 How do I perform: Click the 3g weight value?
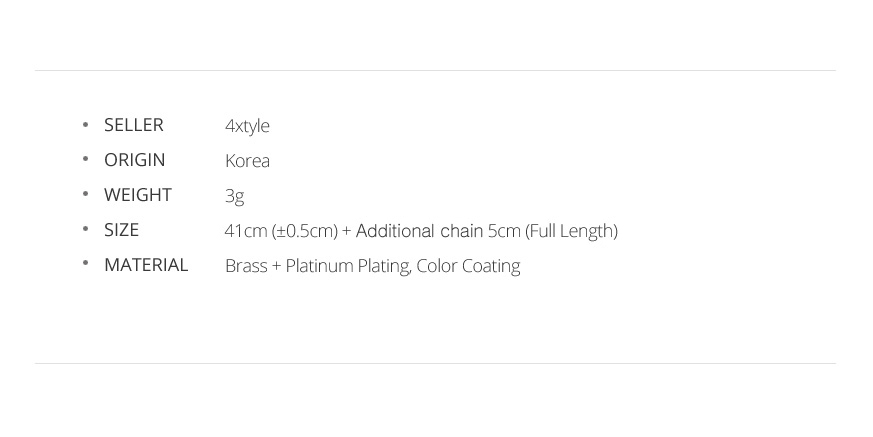point(234,197)
